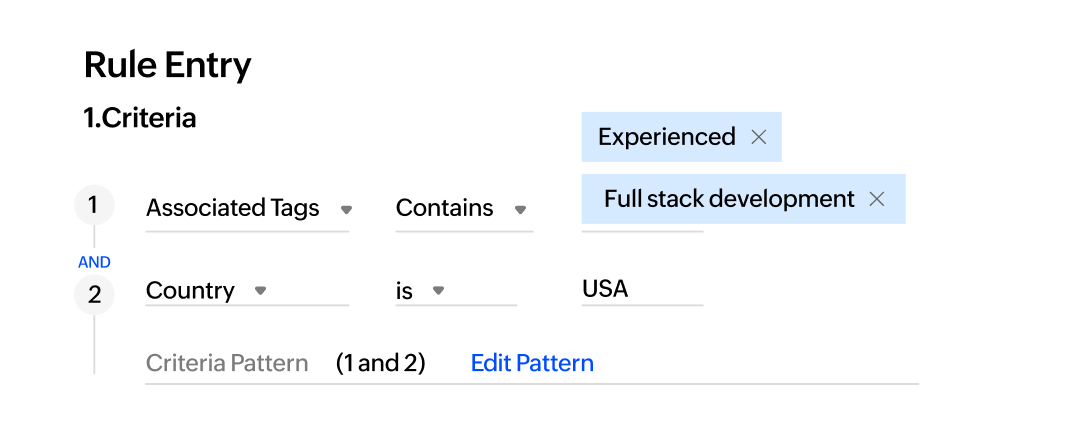Click the 'is' operator text

[404, 291]
